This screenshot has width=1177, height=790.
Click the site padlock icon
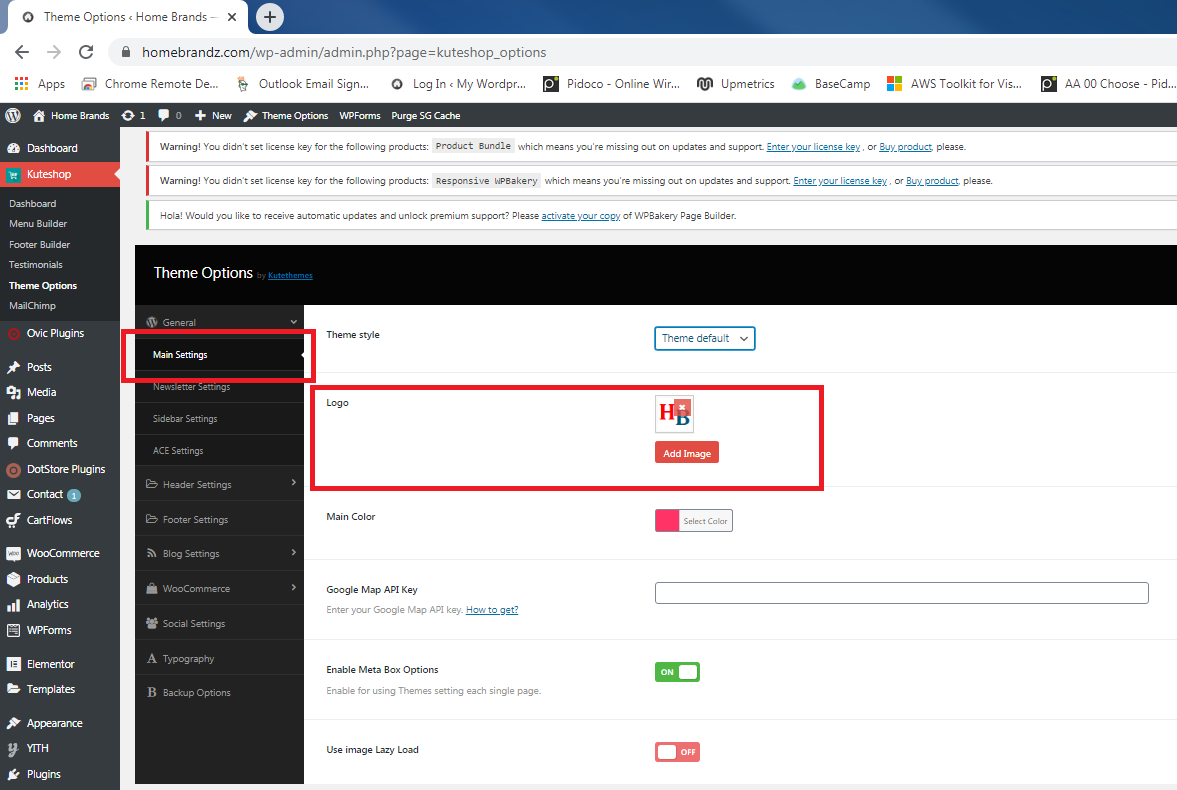pyautogui.click(x=126, y=52)
